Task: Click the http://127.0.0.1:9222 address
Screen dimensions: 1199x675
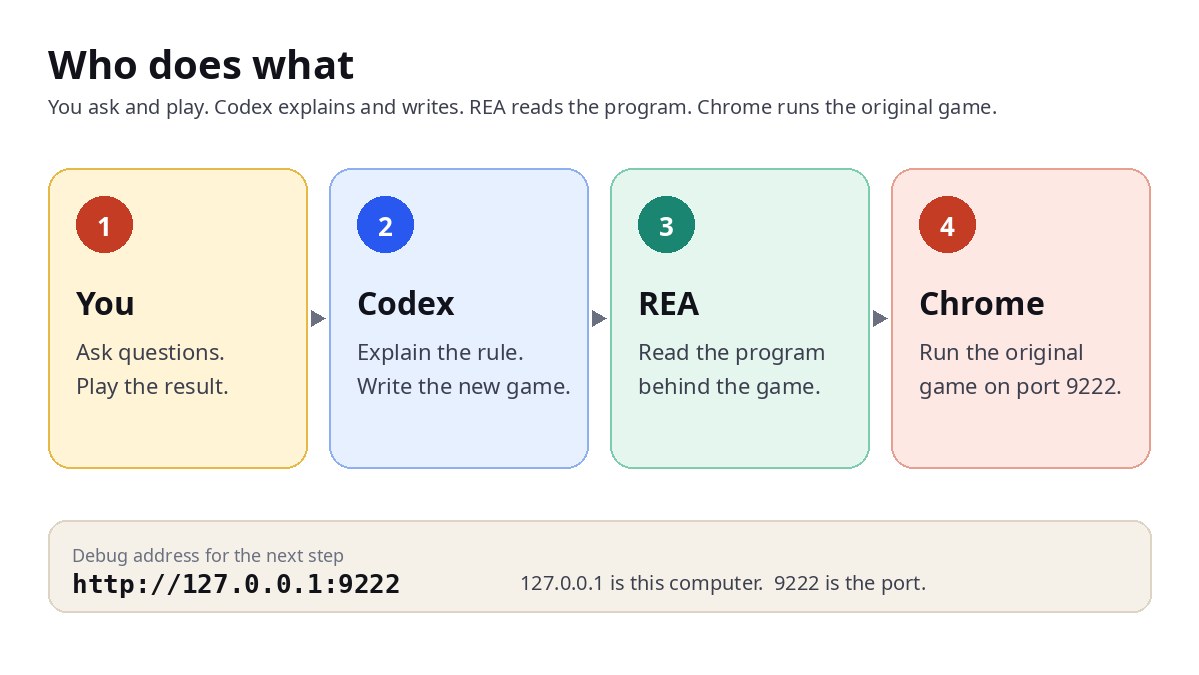Action: pos(236,584)
